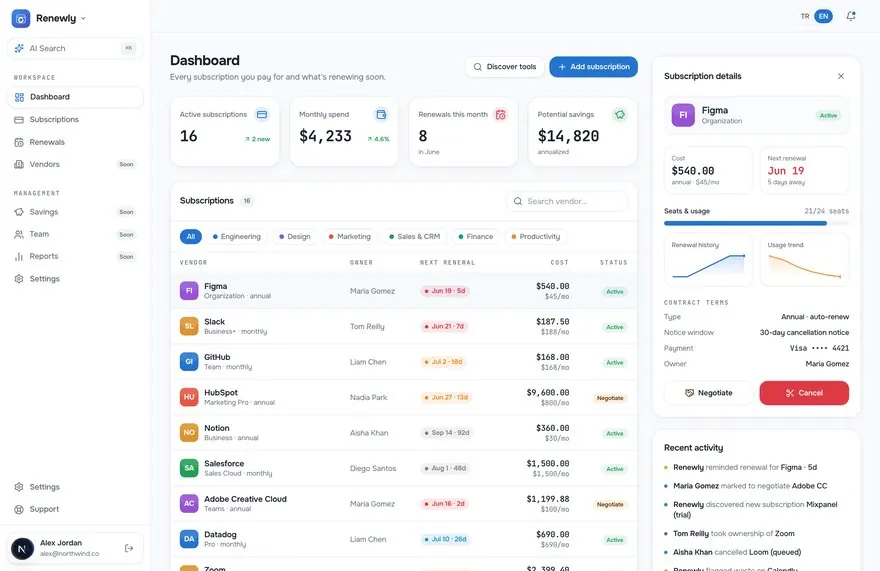Click Loom (queued) in recent activity
Image resolution: width=880 pixels, height=571 pixels.
[x=775, y=552]
